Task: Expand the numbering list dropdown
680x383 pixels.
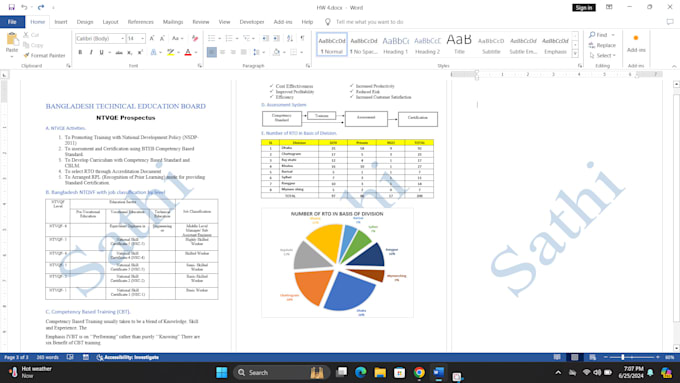Action: coord(237,39)
